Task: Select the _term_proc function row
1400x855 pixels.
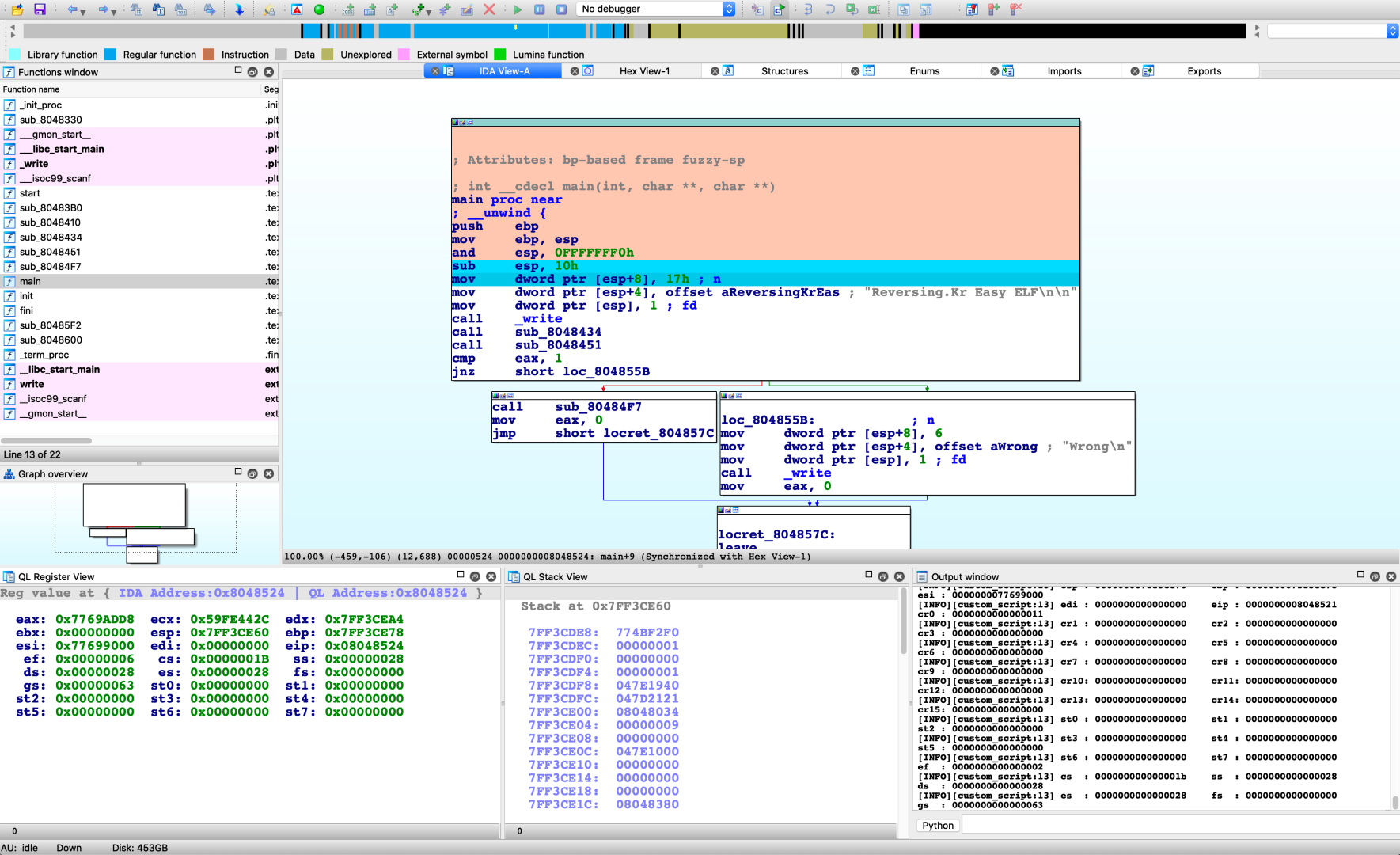Action: tap(139, 355)
